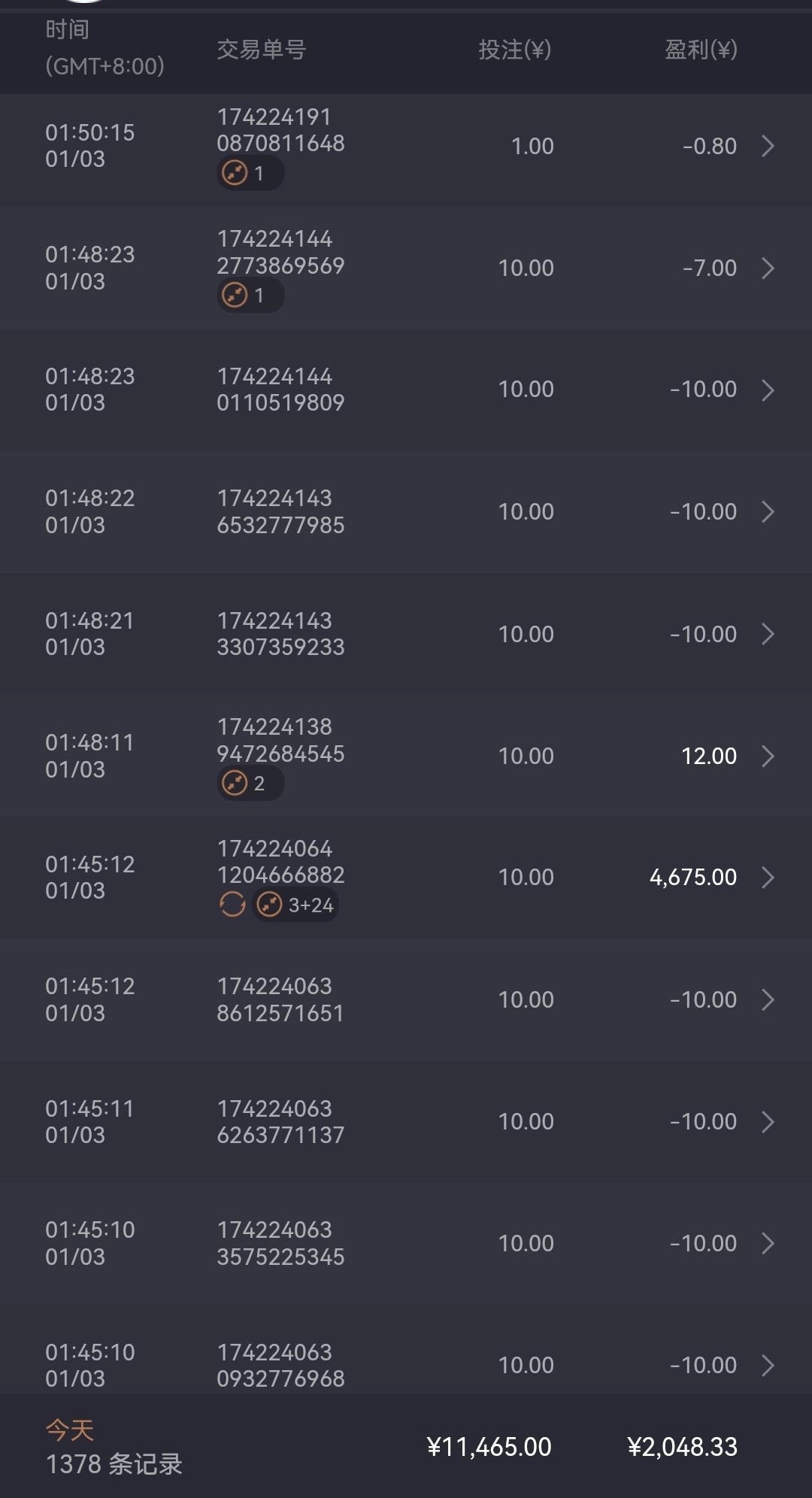Open order number 1742240638612571651
This screenshot has width=812, height=1498.
click(x=280, y=999)
